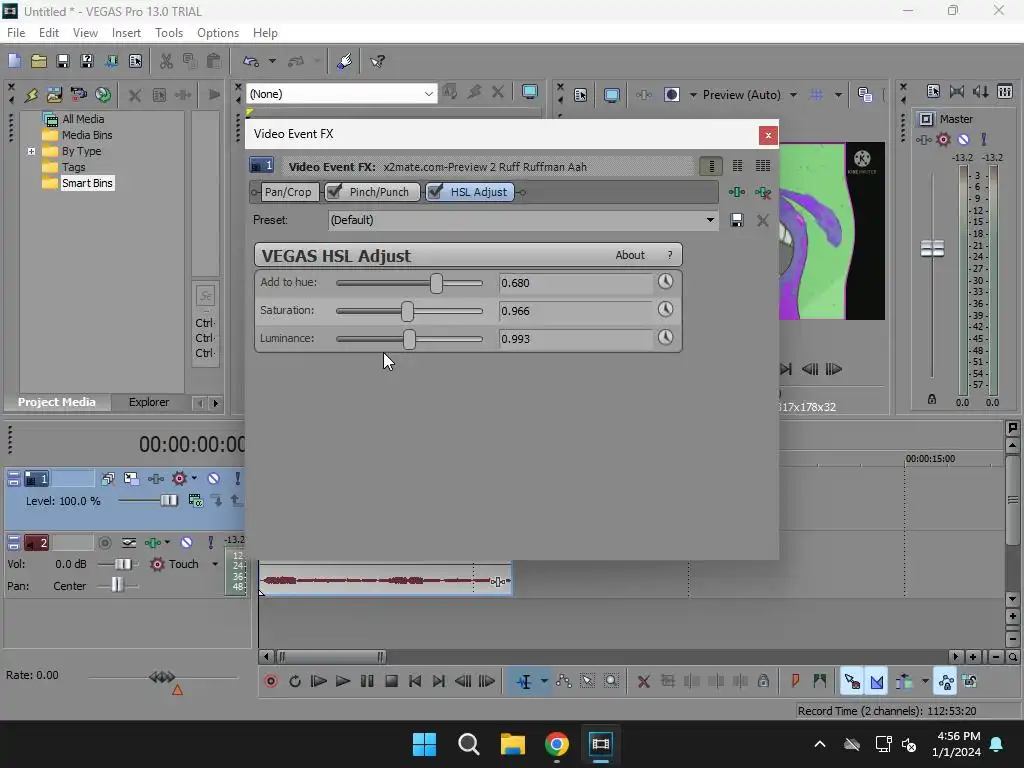Click Play From Start in the transport bar
Image resolution: width=1024 pixels, height=768 pixels.
pyautogui.click(x=319, y=681)
